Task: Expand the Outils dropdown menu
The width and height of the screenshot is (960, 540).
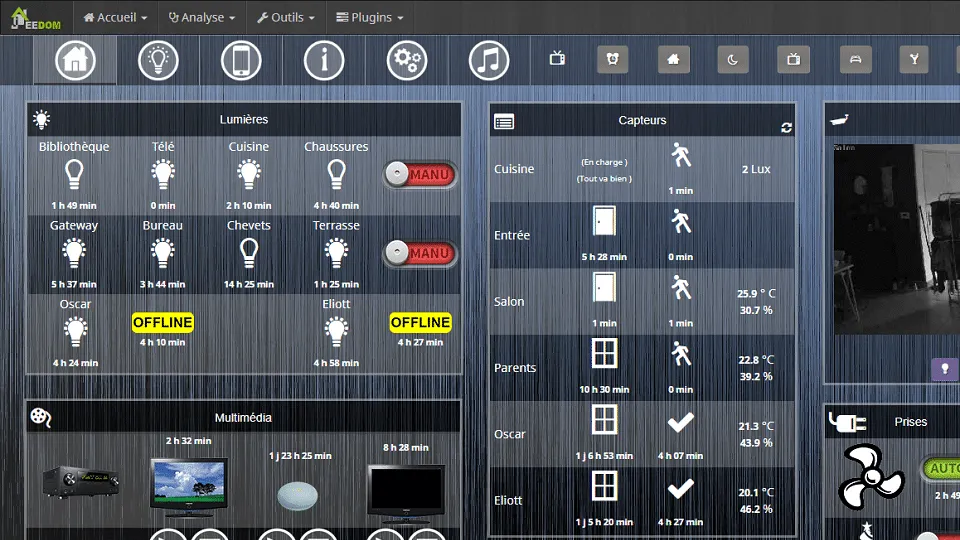Action: click(x=285, y=17)
